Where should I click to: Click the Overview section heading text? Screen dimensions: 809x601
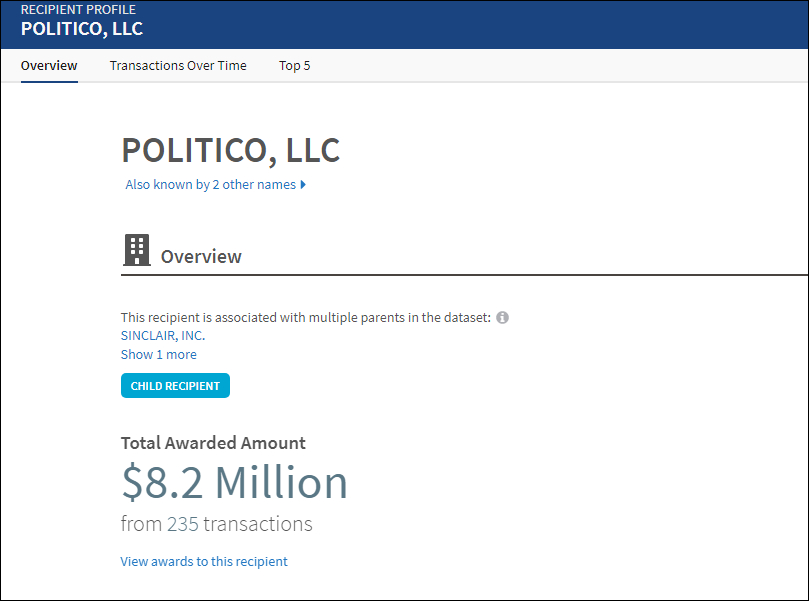[x=201, y=257]
